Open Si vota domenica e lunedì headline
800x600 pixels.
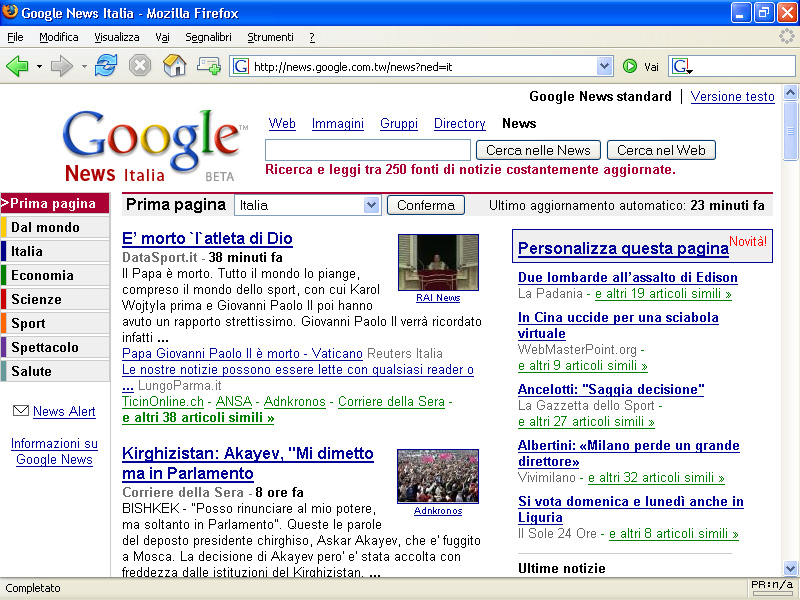click(x=631, y=509)
